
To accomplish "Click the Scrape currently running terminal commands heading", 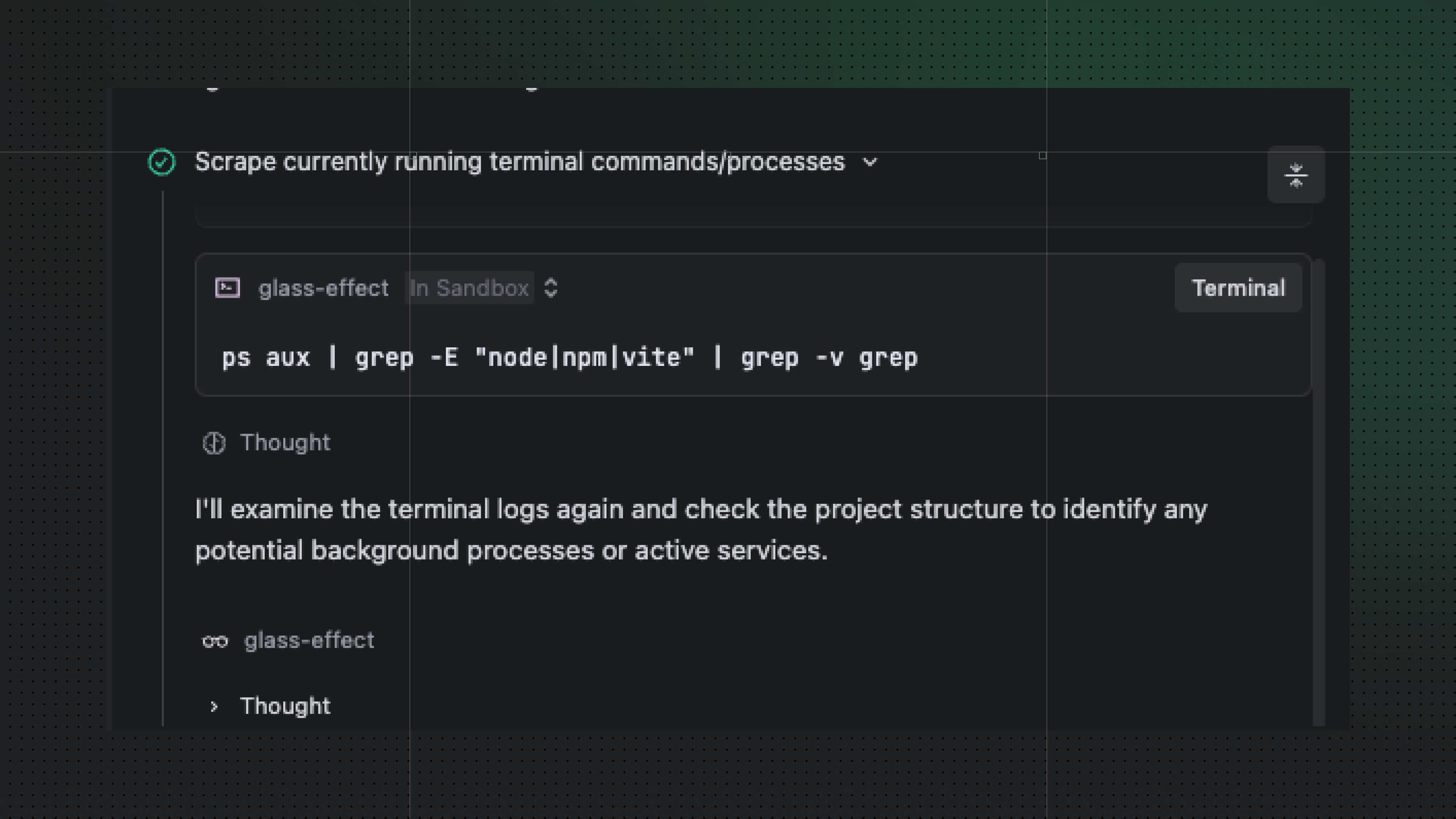I will [520, 162].
